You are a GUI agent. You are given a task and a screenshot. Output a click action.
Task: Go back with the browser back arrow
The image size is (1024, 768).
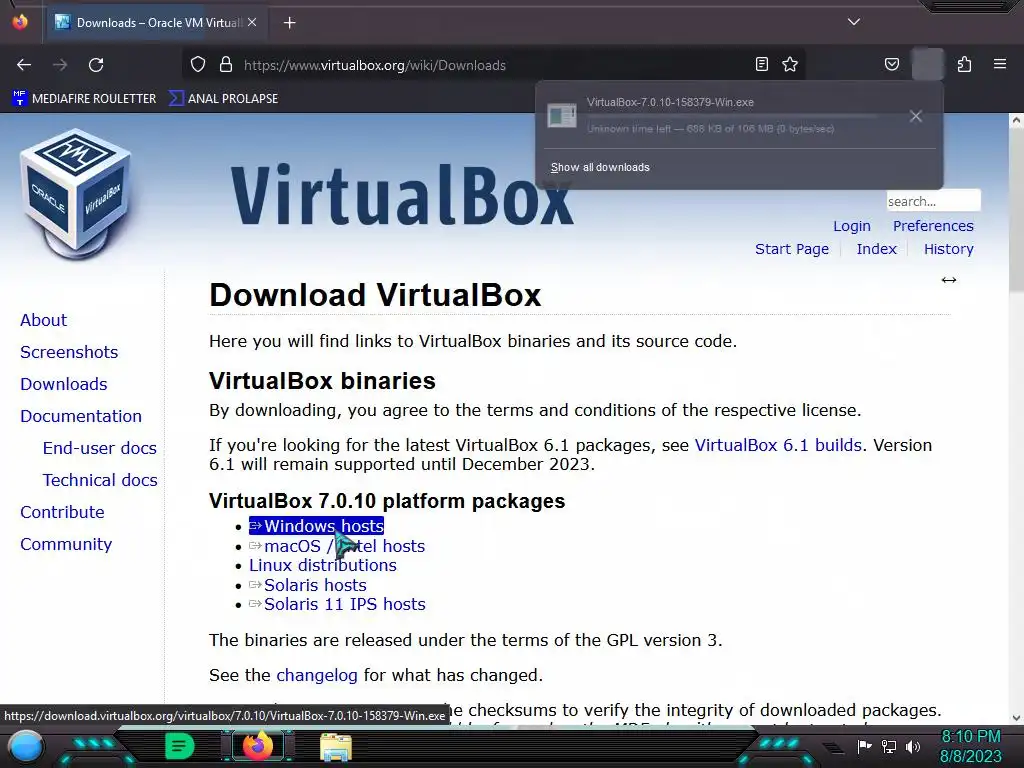coord(24,65)
